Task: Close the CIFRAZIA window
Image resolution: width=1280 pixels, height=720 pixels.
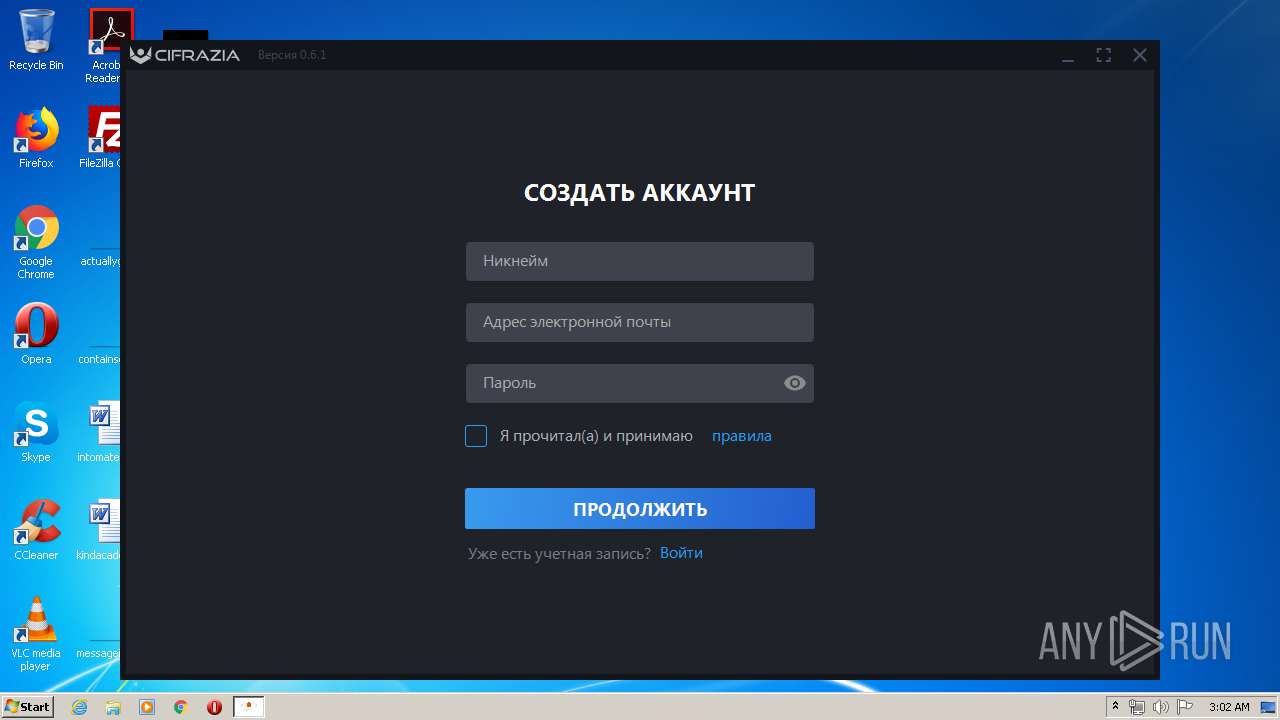Action: pyautogui.click(x=1140, y=55)
